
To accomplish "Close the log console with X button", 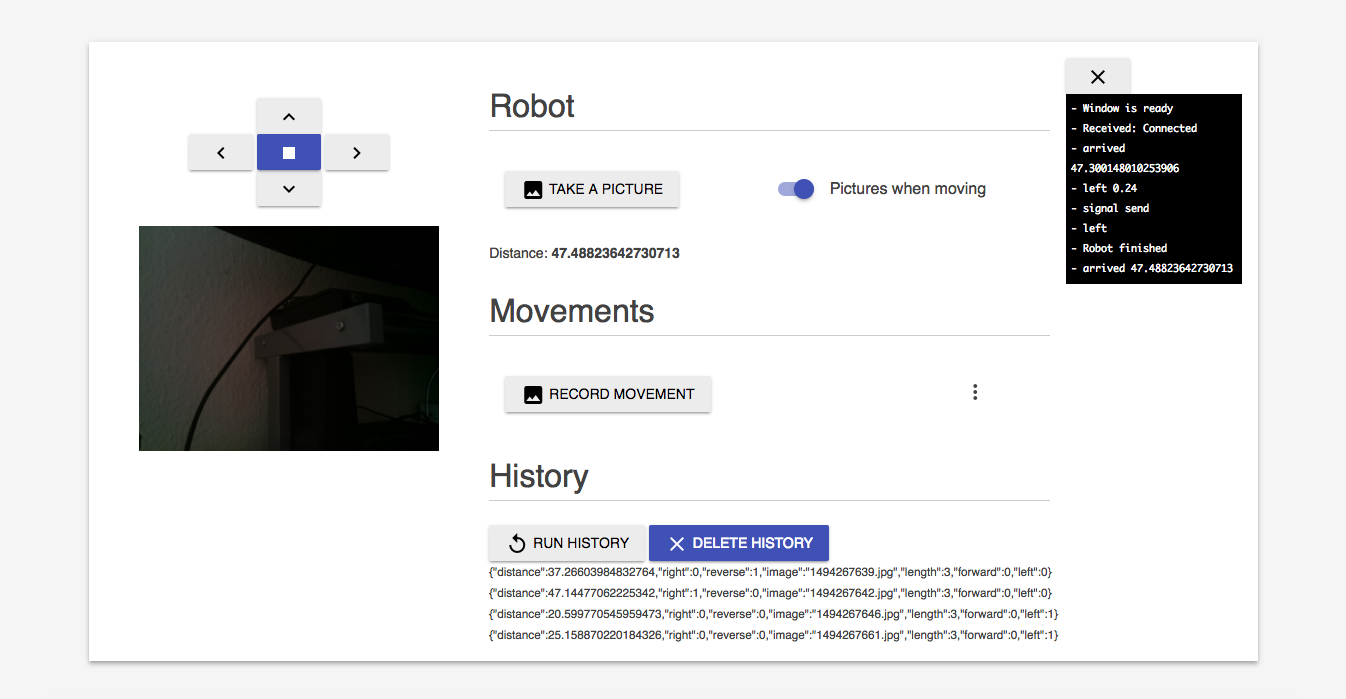I will [x=1097, y=77].
